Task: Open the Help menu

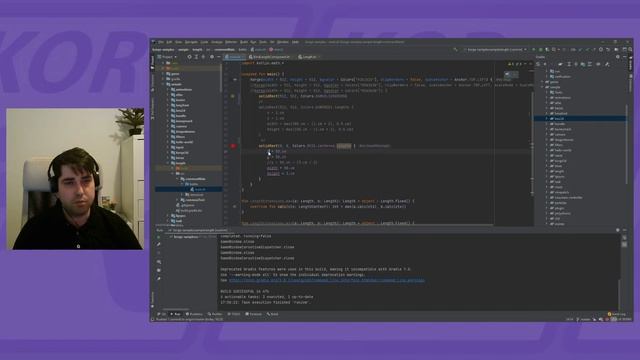Action: (295, 42)
